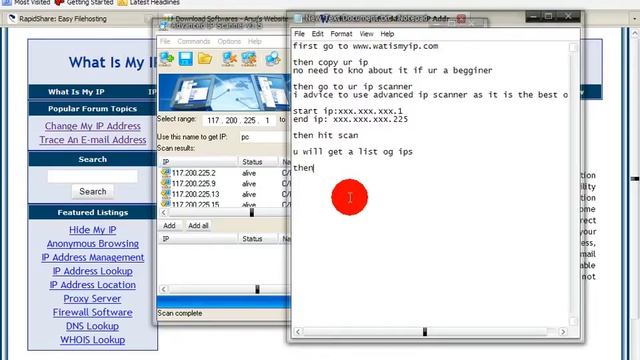
Task: Click Notepad horizontal scrollbar left arrow
Action: pyautogui.click(x=298, y=332)
